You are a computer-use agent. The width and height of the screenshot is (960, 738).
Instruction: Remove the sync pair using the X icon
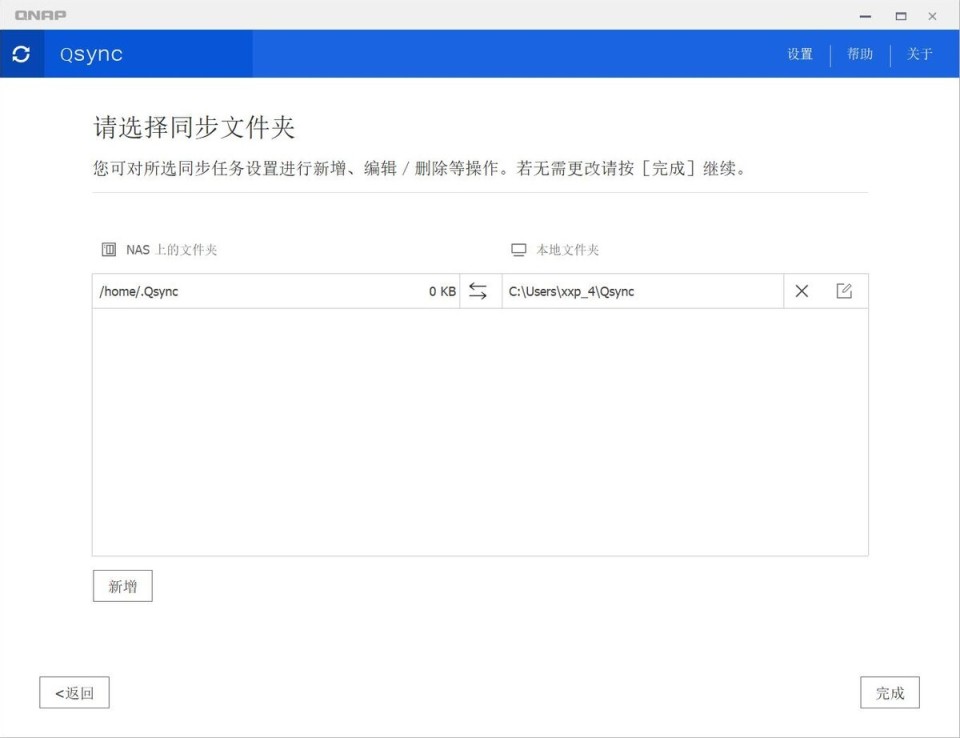pyautogui.click(x=801, y=291)
